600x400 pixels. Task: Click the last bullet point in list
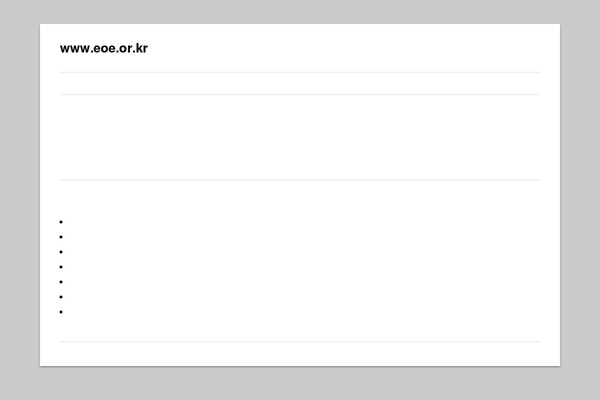[x=61, y=312]
